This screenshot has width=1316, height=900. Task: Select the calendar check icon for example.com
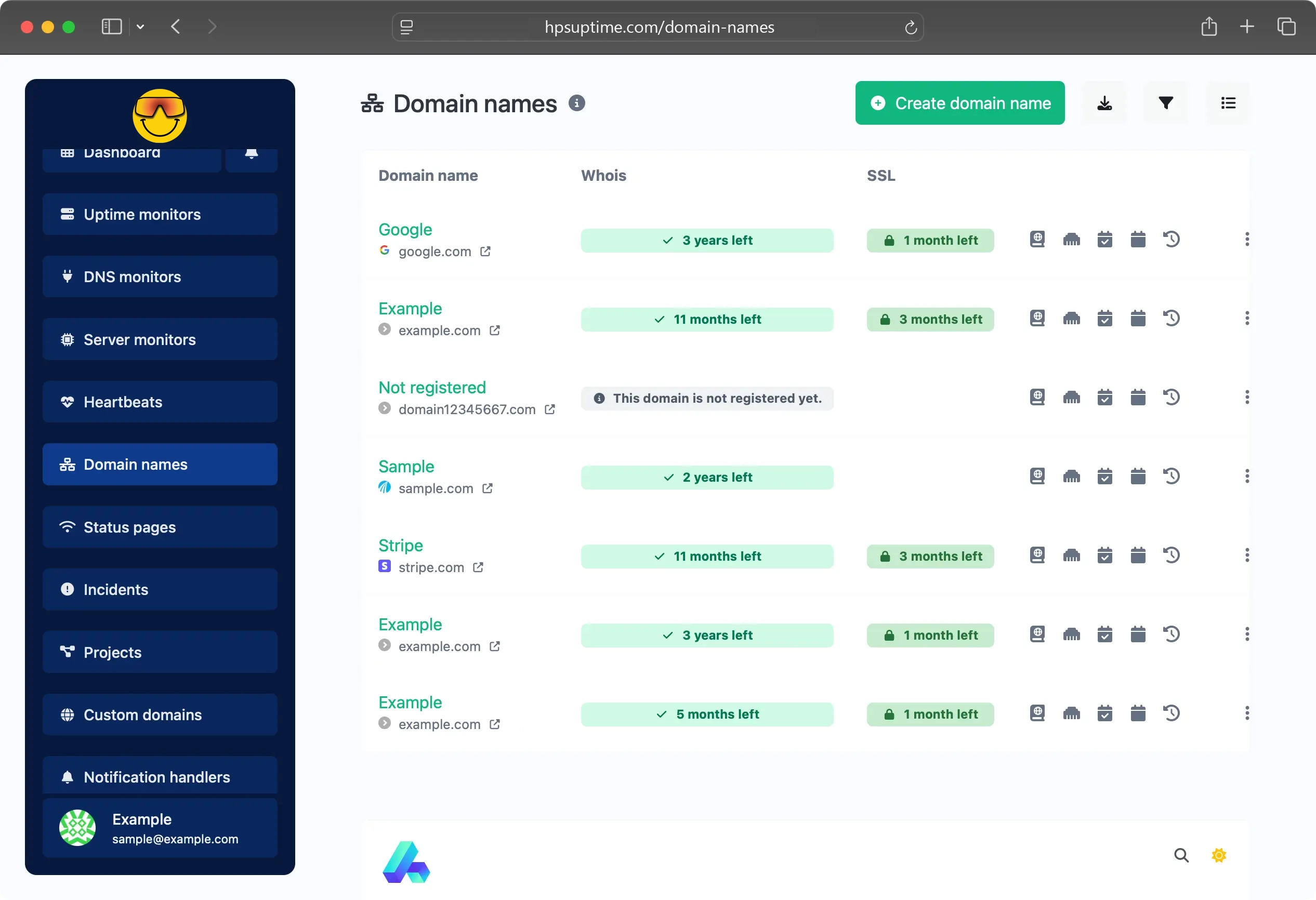[x=1105, y=319]
